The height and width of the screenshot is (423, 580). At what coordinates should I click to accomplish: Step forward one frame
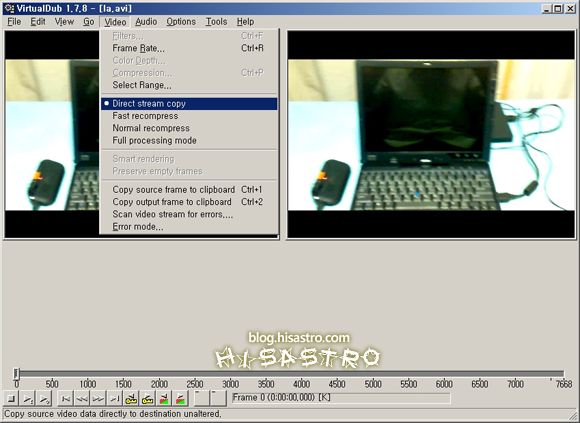(98, 399)
